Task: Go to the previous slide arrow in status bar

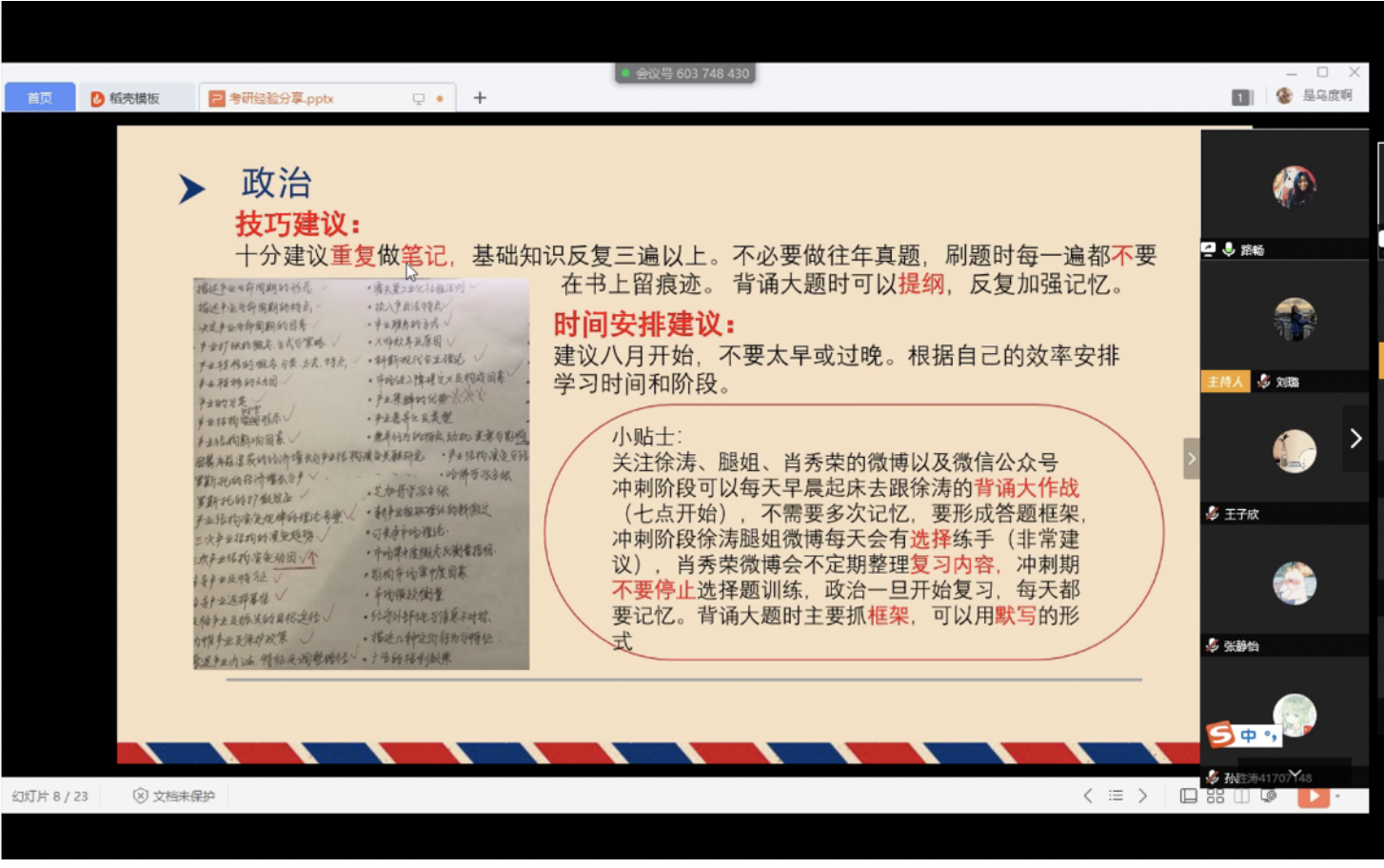Action: 1088,796
